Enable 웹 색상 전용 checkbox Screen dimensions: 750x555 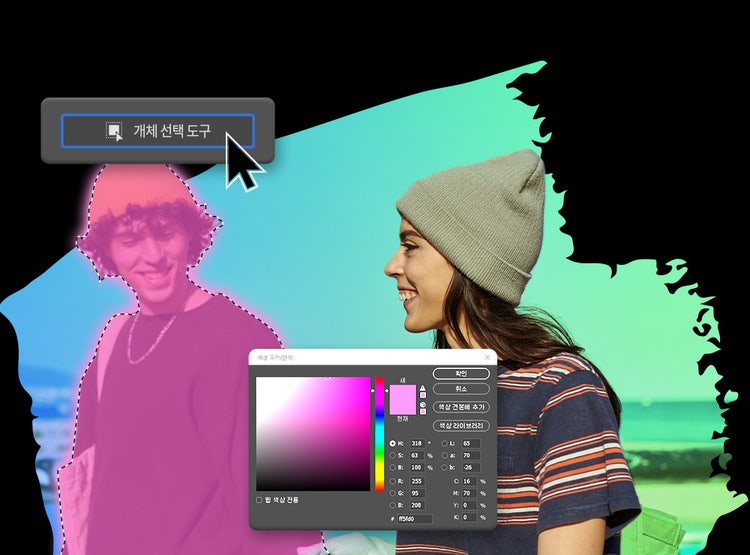click(259, 500)
